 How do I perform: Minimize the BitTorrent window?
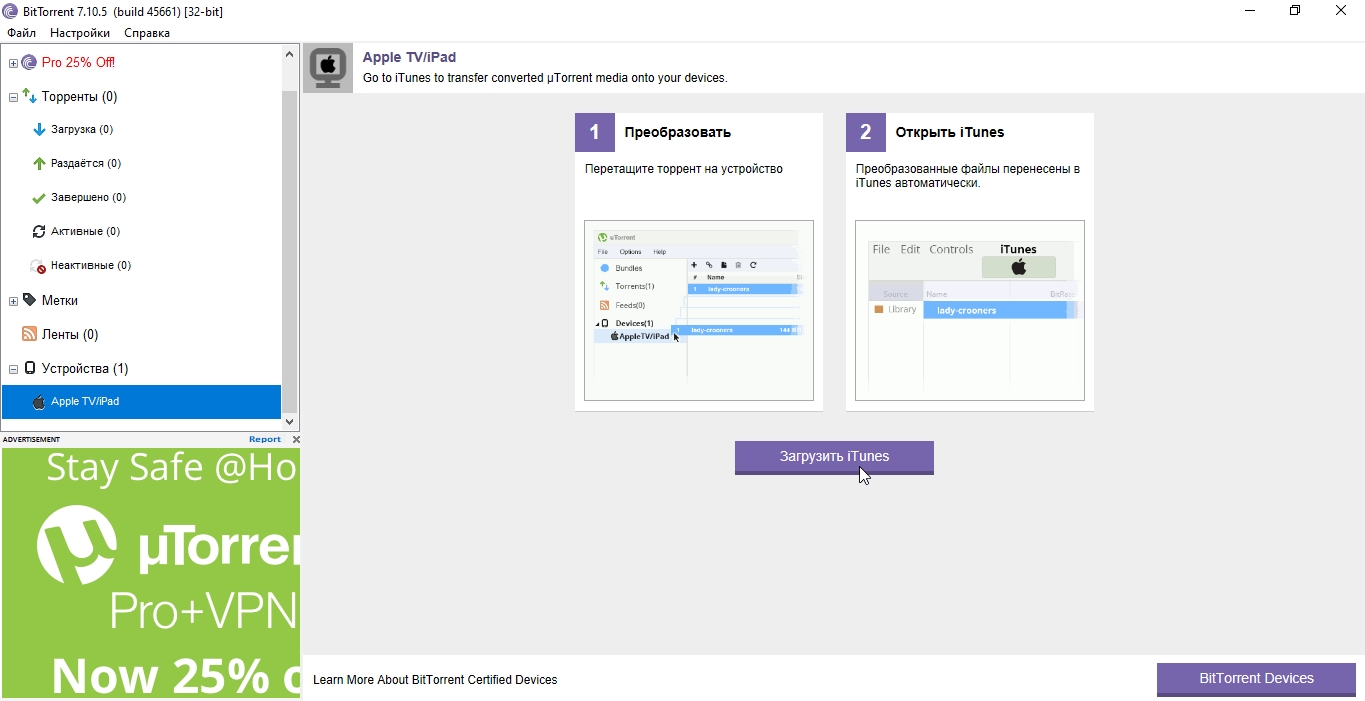[x=1250, y=11]
